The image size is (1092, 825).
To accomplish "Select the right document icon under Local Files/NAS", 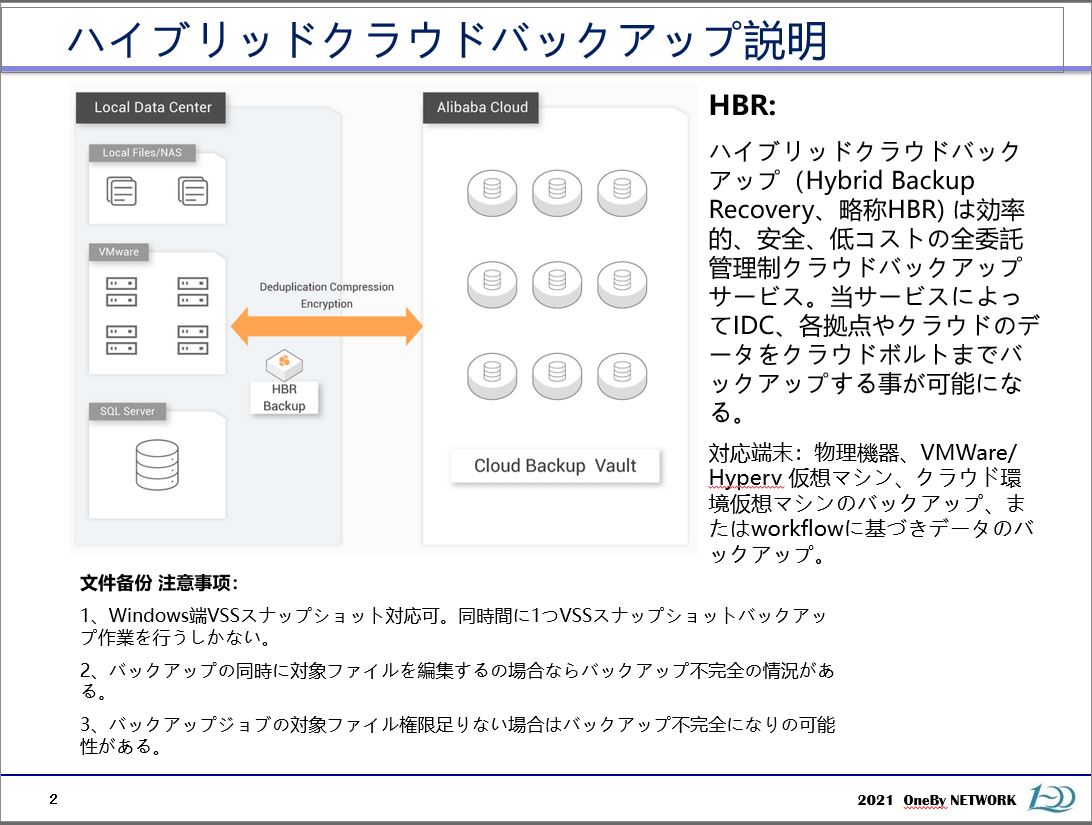I will tap(193, 191).
